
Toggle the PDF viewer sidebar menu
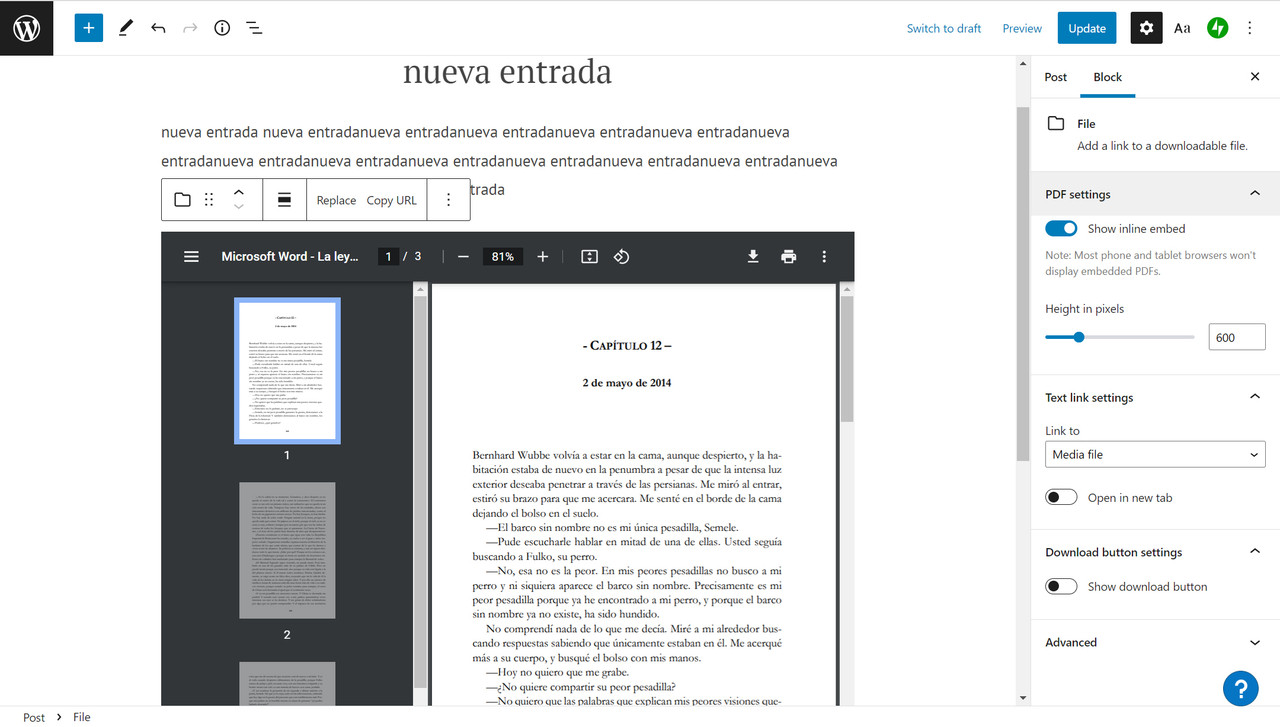point(191,256)
